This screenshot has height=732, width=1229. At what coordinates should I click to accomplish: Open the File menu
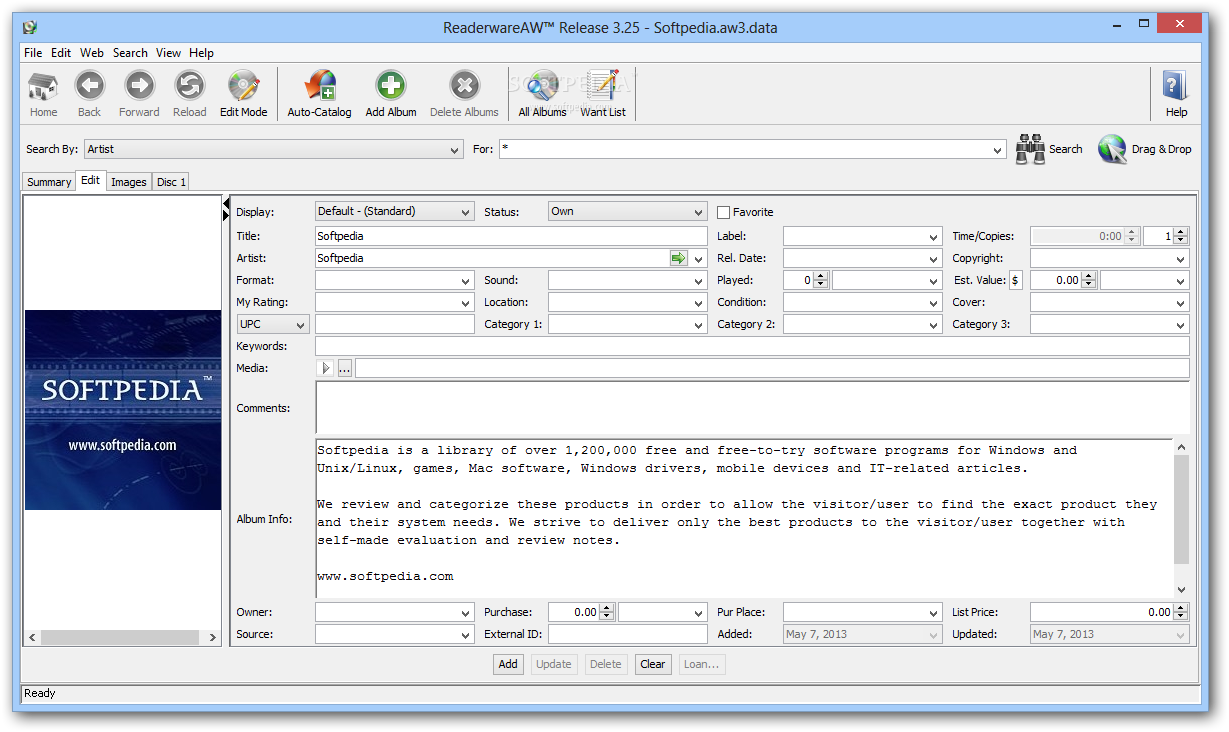(x=33, y=53)
